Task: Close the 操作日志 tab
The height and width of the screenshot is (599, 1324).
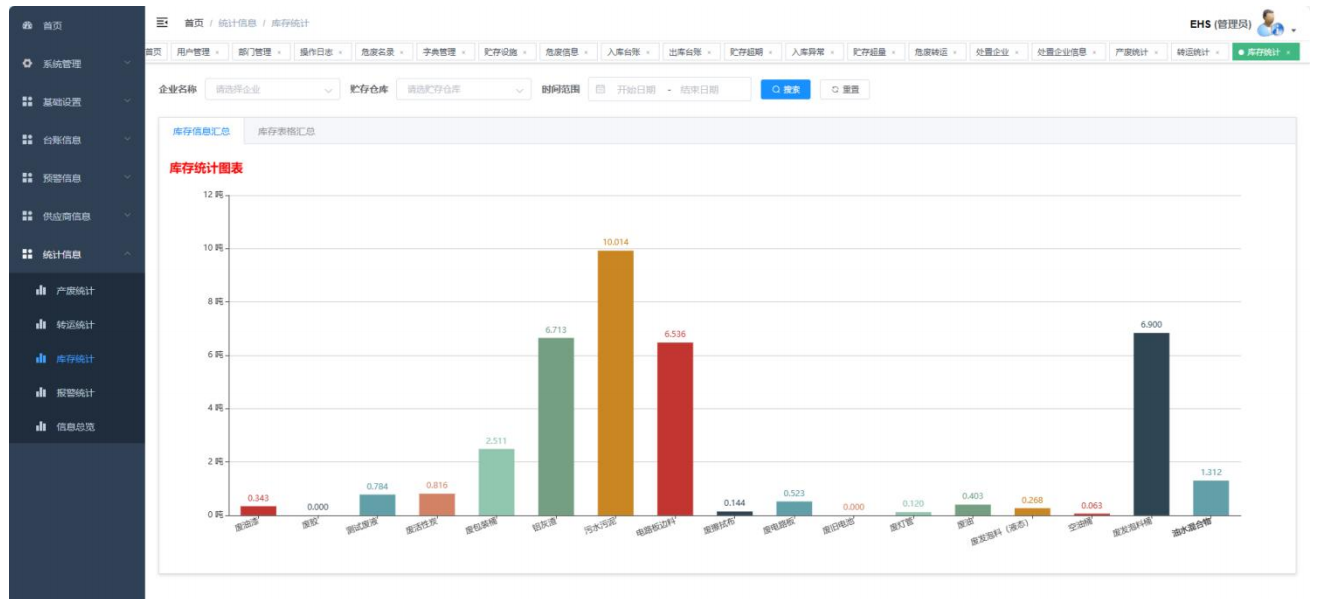Action: 340,52
